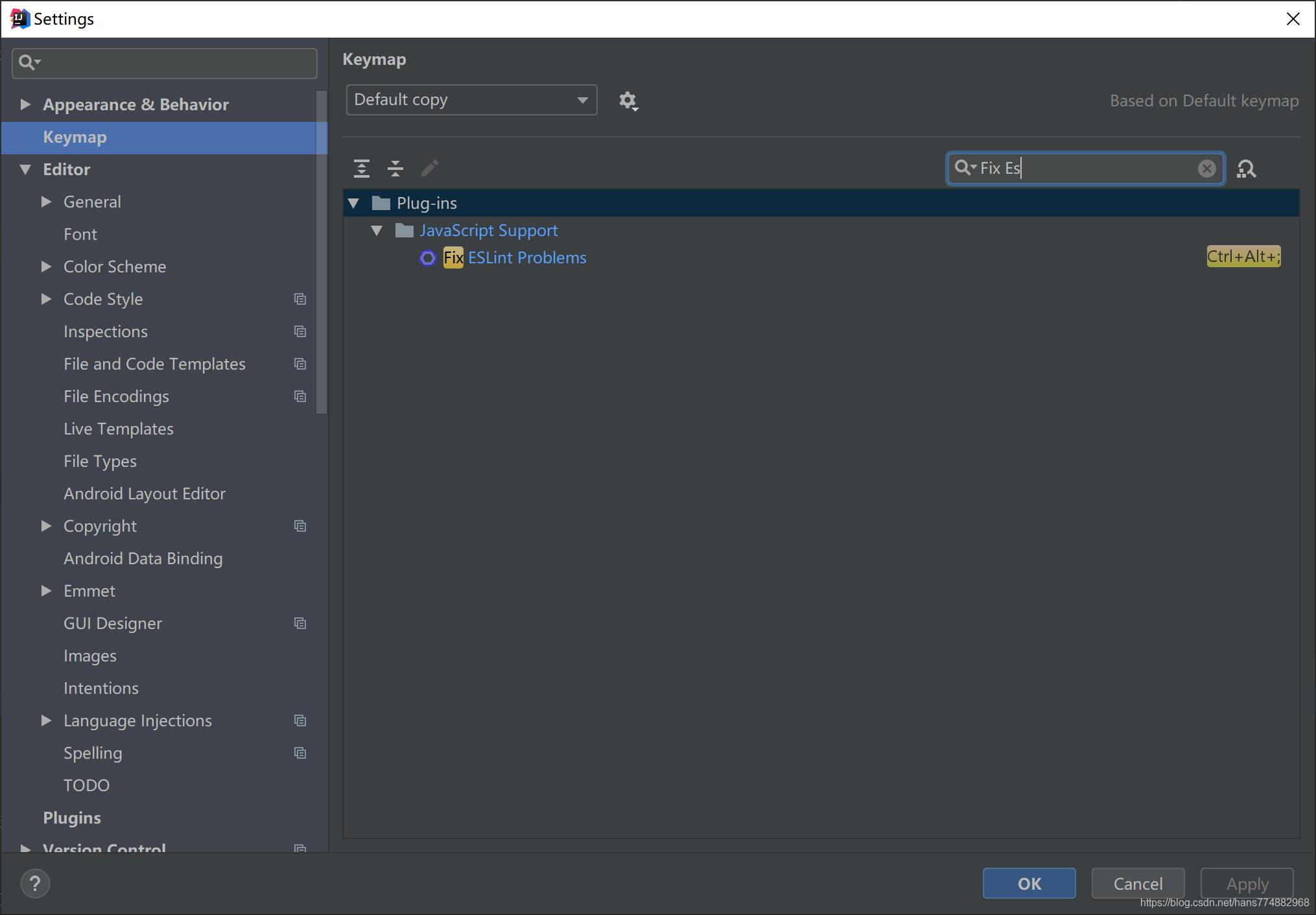Click project-level icon beside Copyright
Image resolution: width=1316 pixels, height=915 pixels.
(300, 526)
